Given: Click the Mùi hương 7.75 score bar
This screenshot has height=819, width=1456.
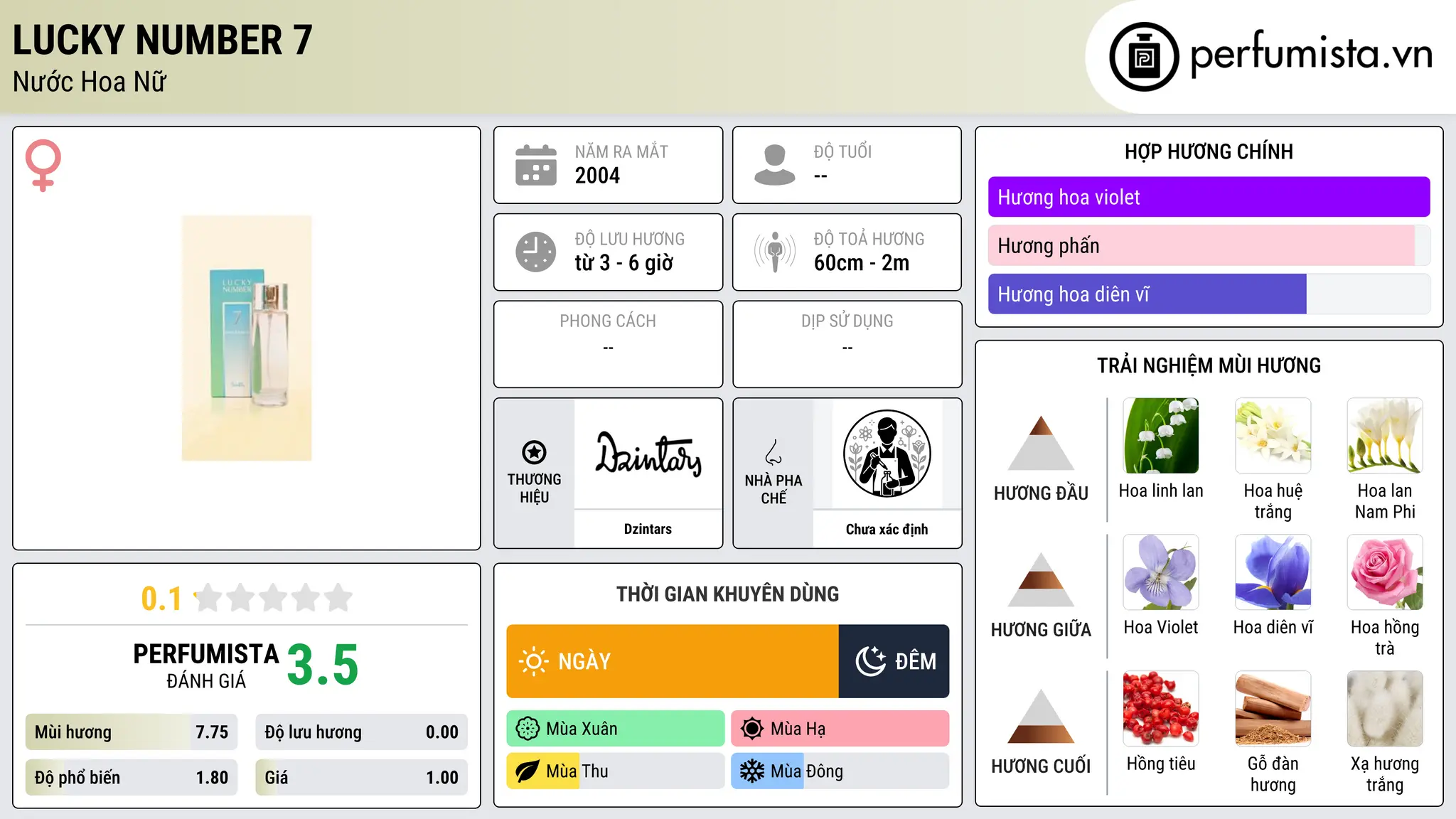Looking at the screenshot, I should click(x=132, y=732).
